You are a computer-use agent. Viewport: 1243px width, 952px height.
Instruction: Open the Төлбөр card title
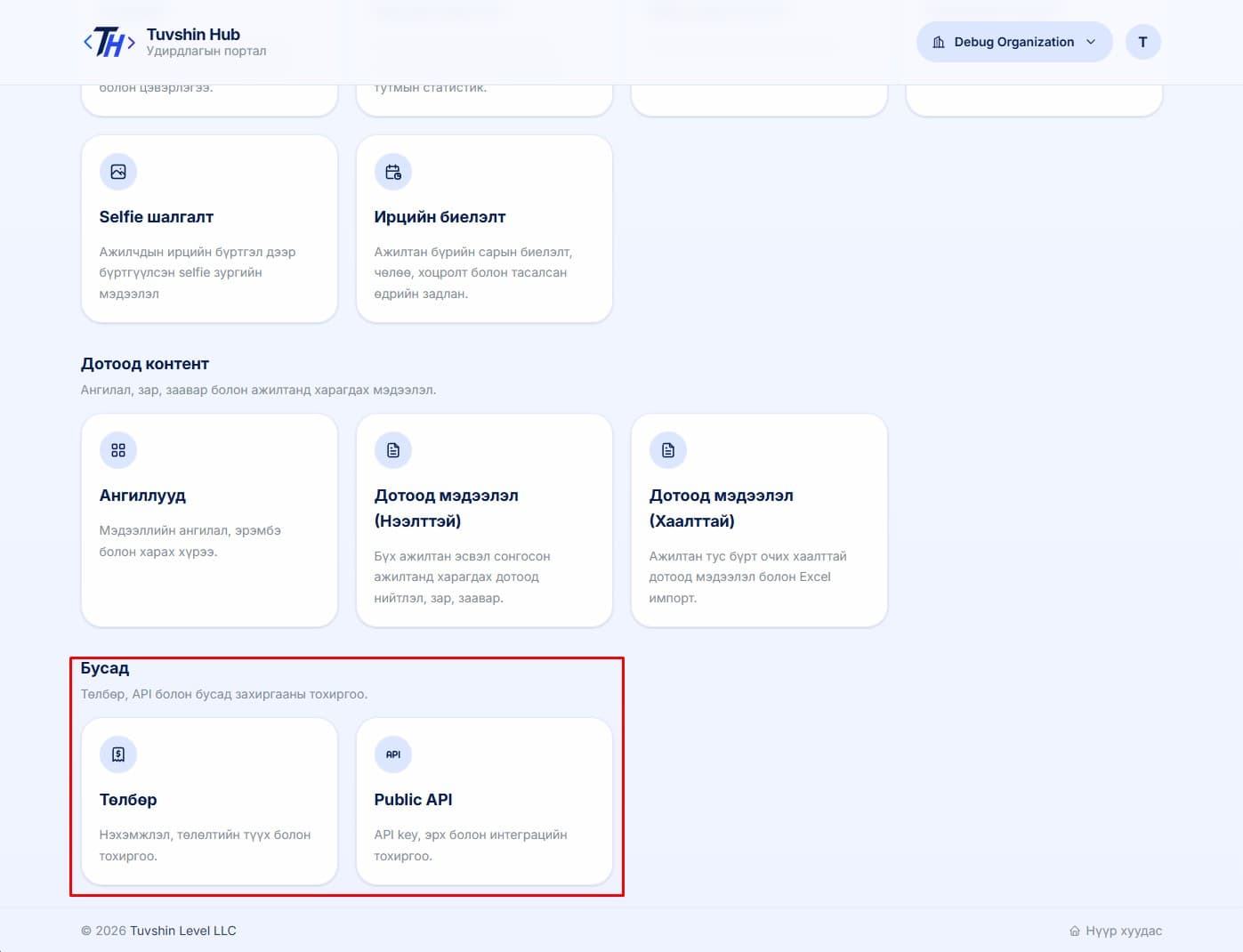point(128,800)
